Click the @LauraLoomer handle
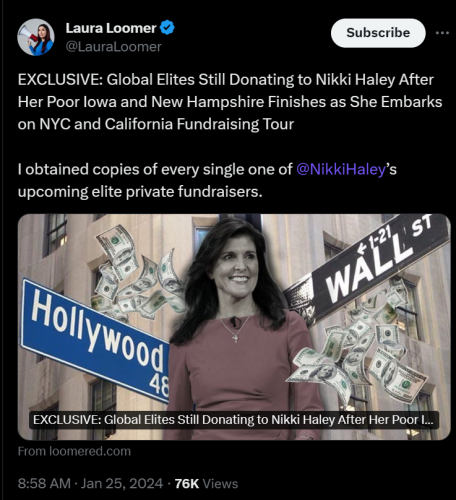The height and width of the screenshot is (500, 456). pos(113,47)
